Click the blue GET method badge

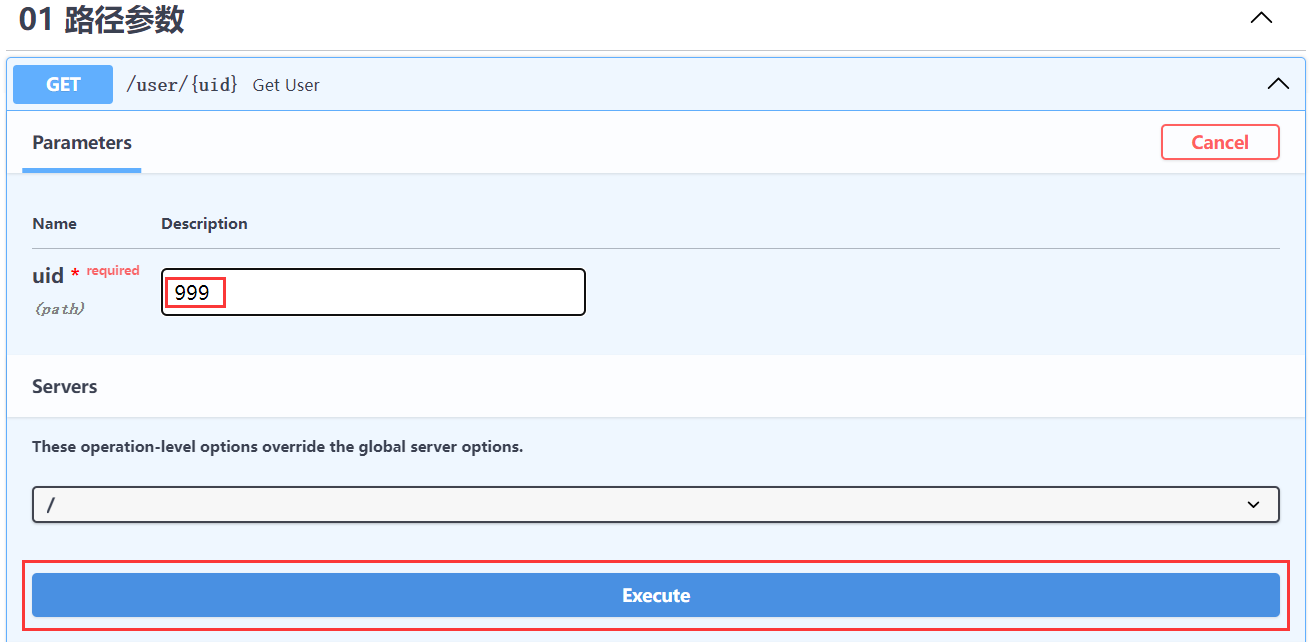tap(63, 85)
